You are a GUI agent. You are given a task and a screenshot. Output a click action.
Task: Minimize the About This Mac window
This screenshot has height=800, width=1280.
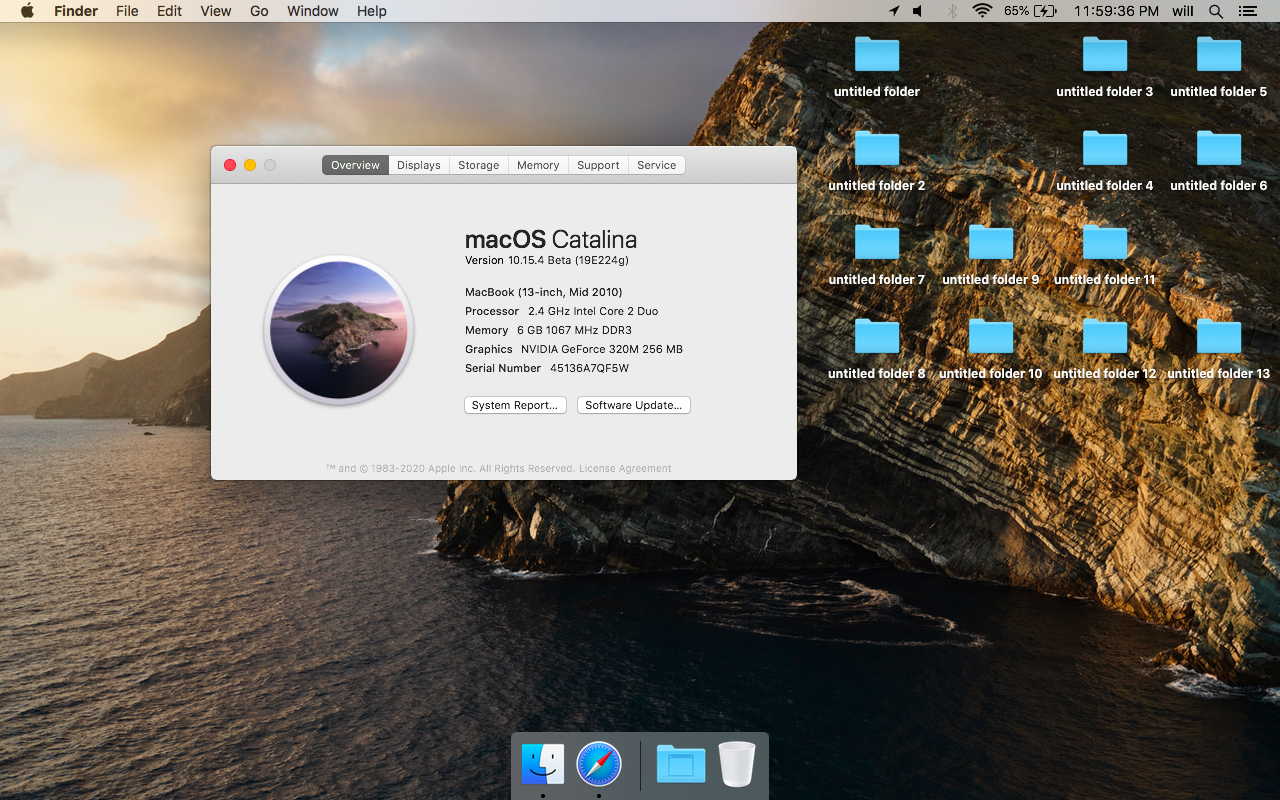pos(250,165)
